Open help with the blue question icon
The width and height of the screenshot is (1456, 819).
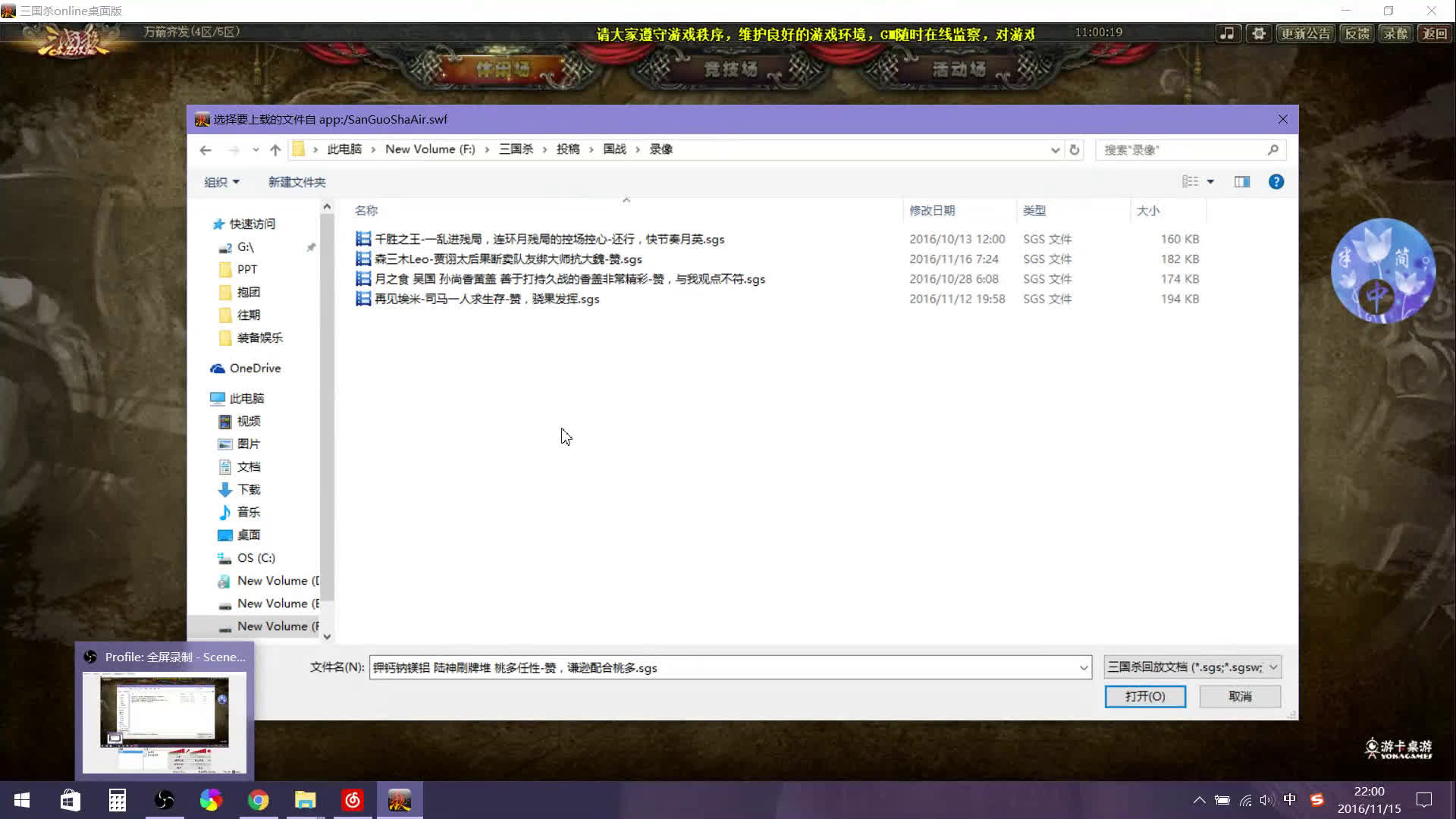(x=1276, y=182)
